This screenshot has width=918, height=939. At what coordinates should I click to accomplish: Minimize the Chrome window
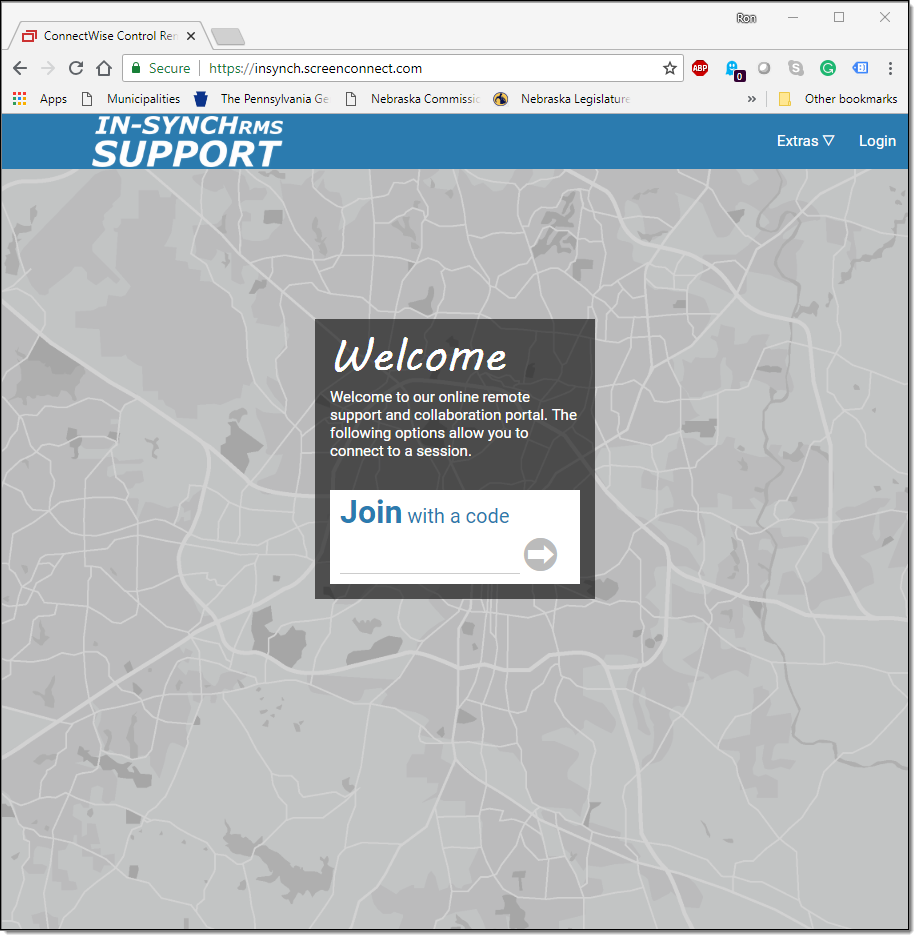coord(793,17)
